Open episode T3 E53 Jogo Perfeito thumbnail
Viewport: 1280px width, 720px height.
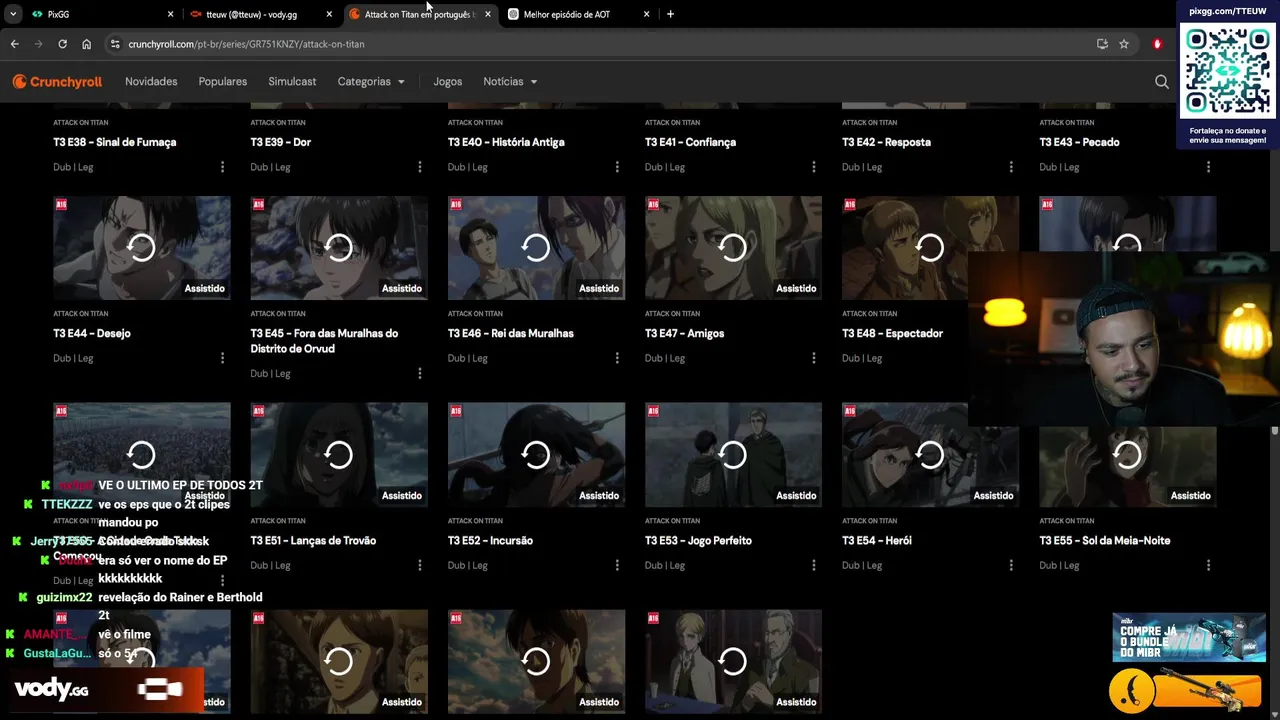pos(733,455)
